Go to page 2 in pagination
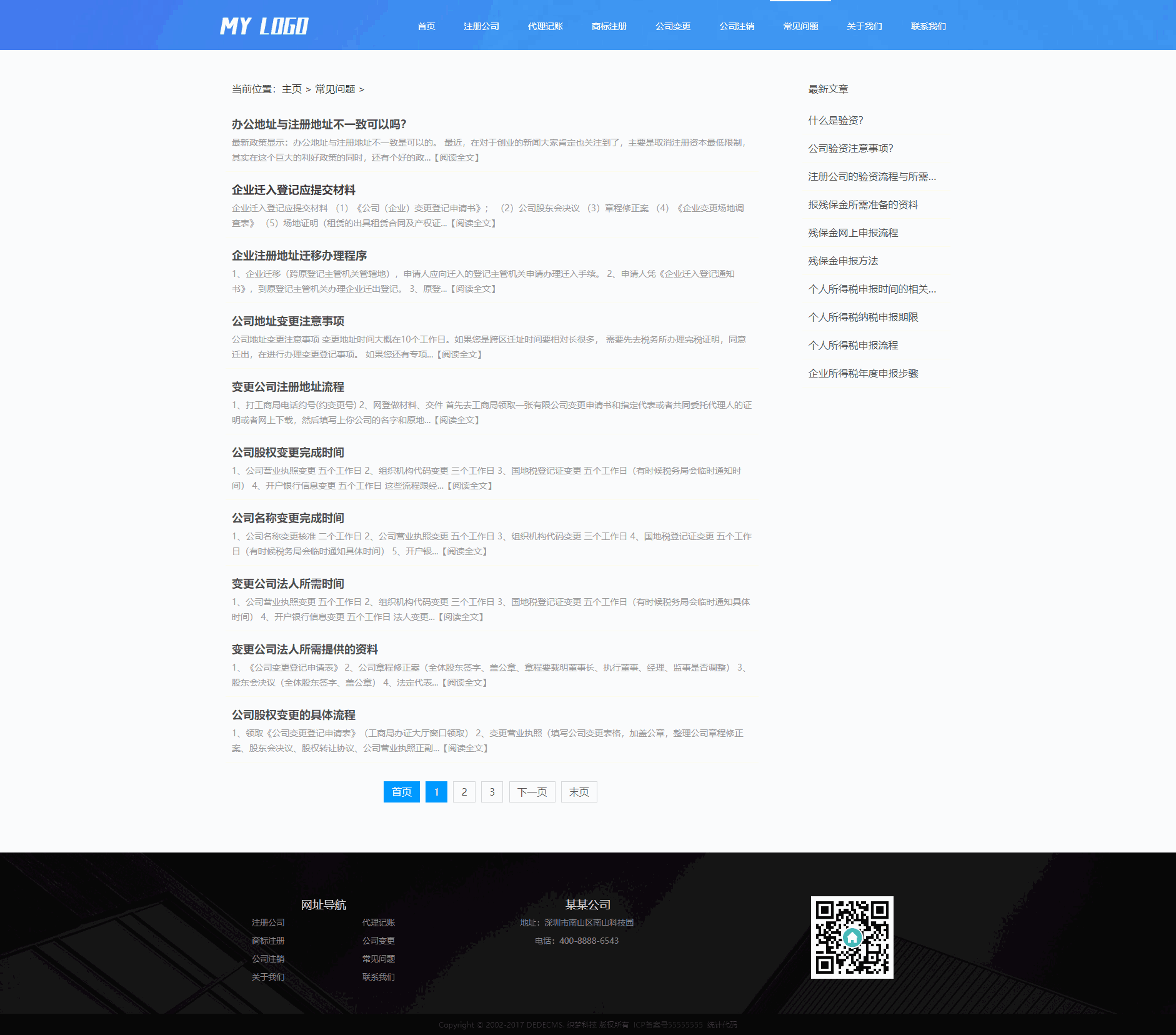 point(464,792)
